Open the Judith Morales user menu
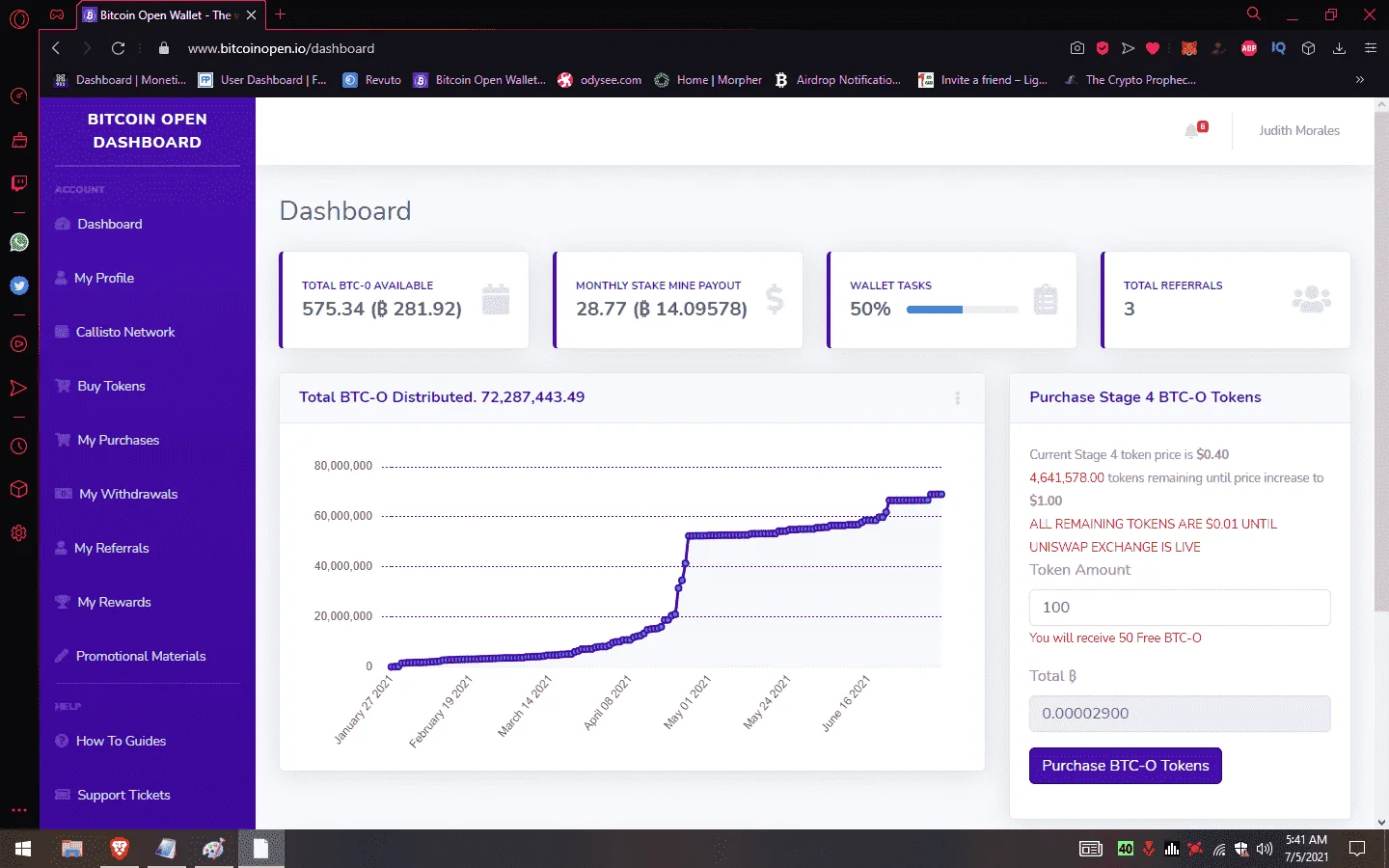Image resolution: width=1389 pixels, height=868 pixels. [1298, 130]
